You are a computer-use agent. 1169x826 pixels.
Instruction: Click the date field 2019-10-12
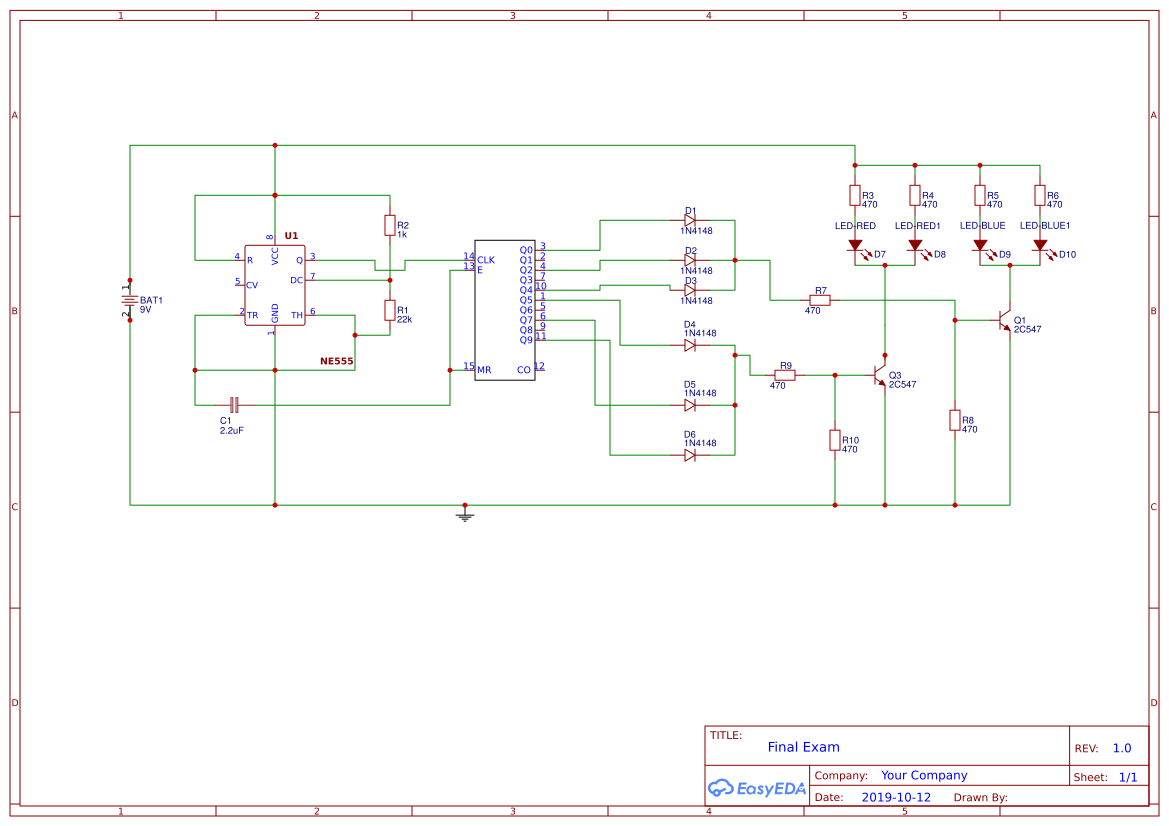895,798
